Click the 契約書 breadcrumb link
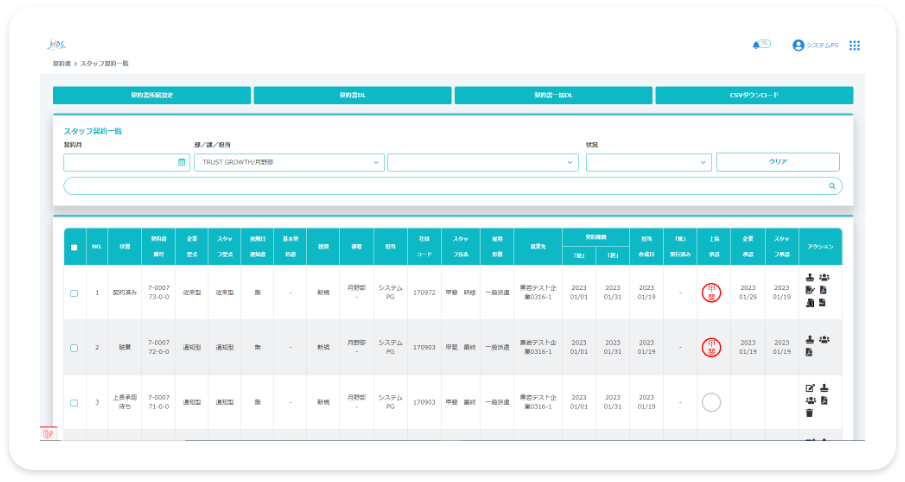This screenshot has width=905, height=482. pyautogui.click(x=61, y=63)
